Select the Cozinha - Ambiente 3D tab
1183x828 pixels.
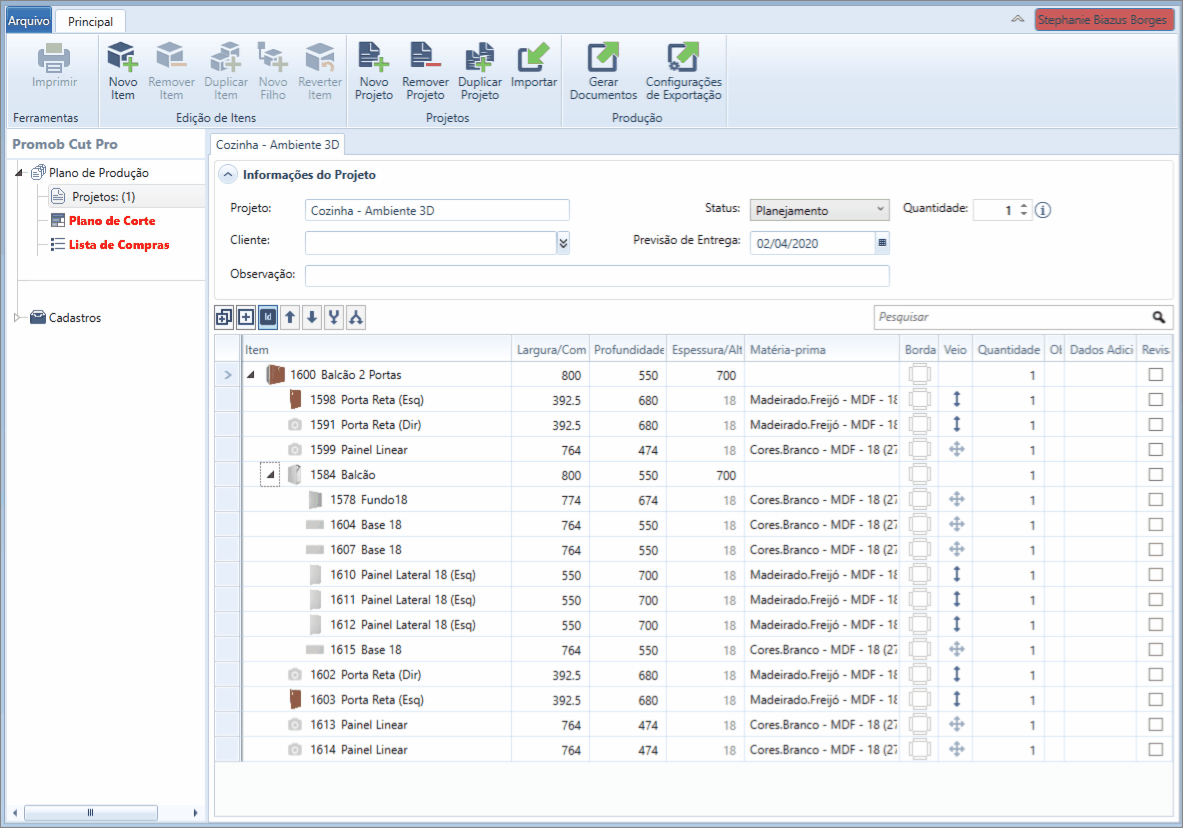[x=278, y=144]
